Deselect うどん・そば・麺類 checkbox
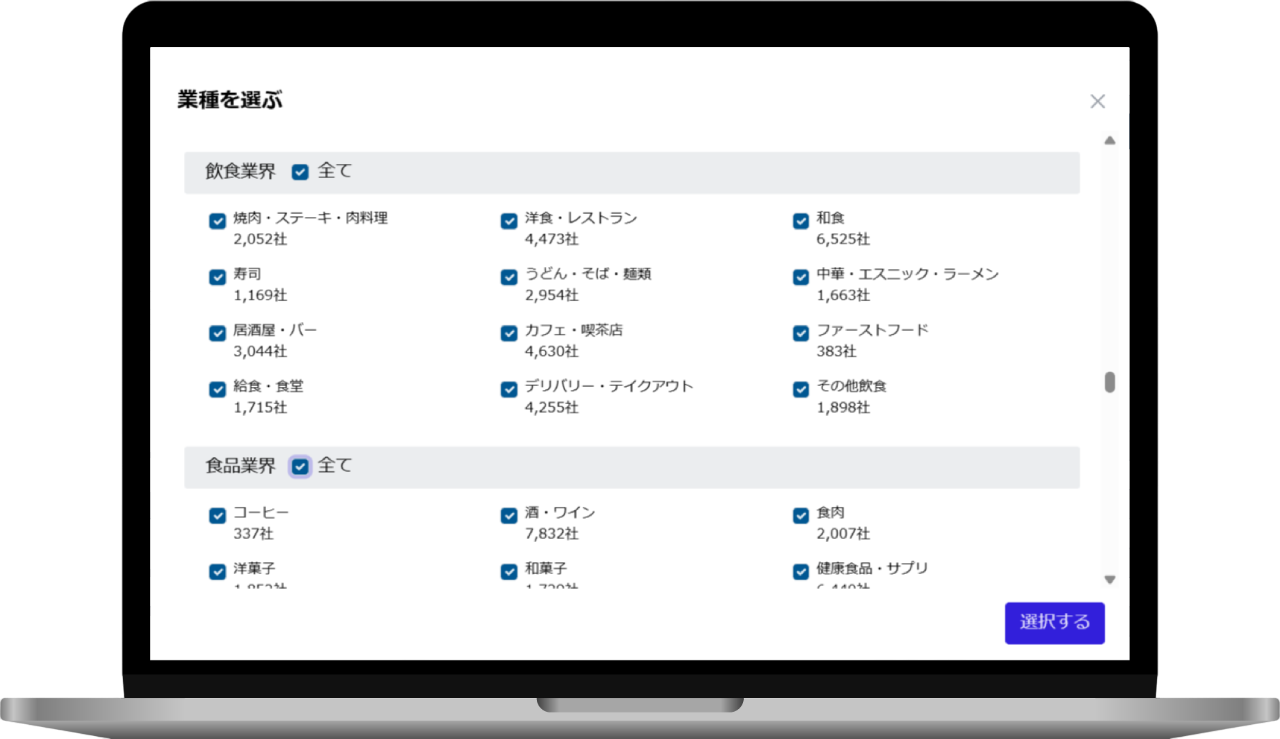 pyautogui.click(x=509, y=277)
